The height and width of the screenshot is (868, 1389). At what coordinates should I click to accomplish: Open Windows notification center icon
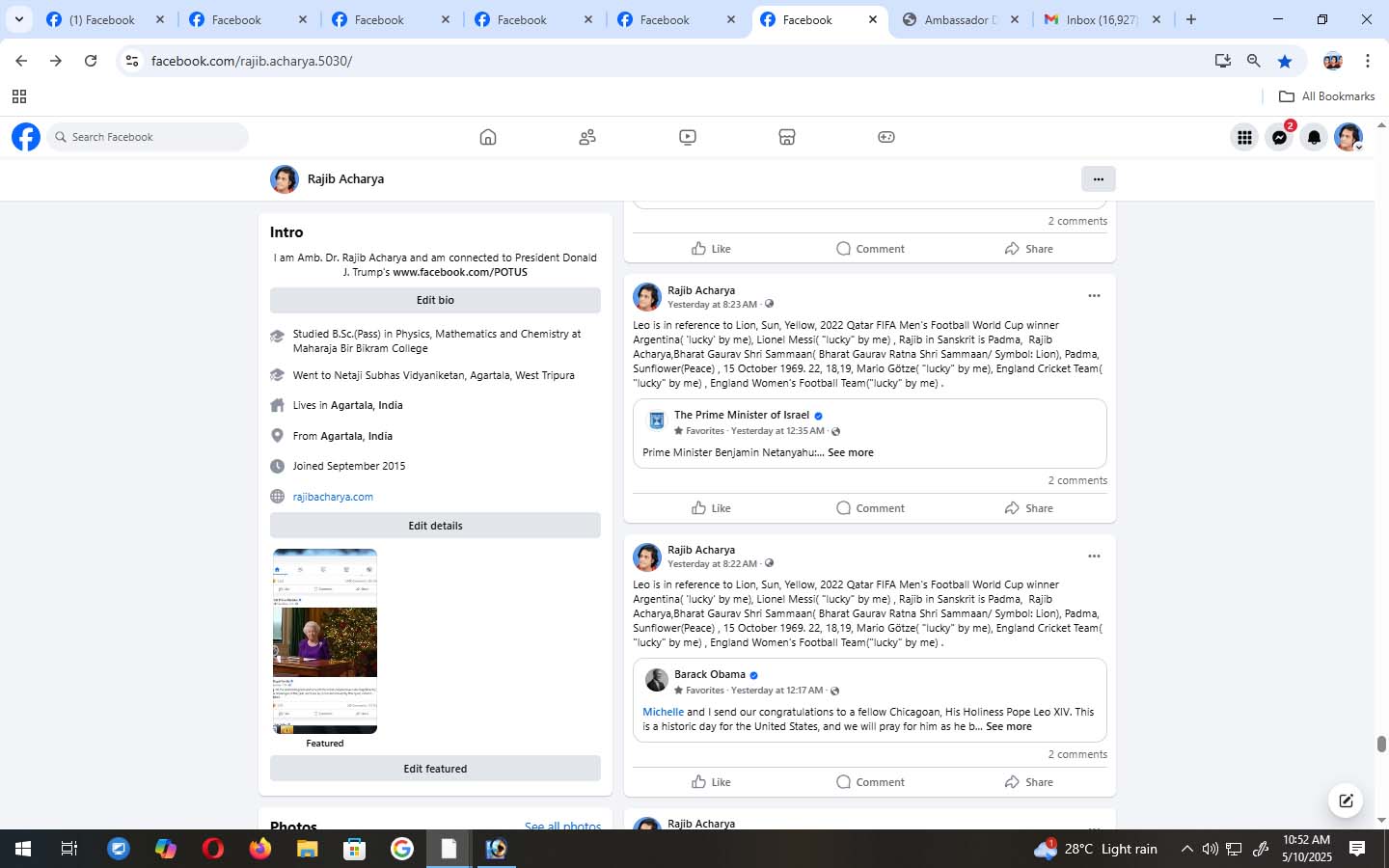pyautogui.click(x=1357, y=849)
